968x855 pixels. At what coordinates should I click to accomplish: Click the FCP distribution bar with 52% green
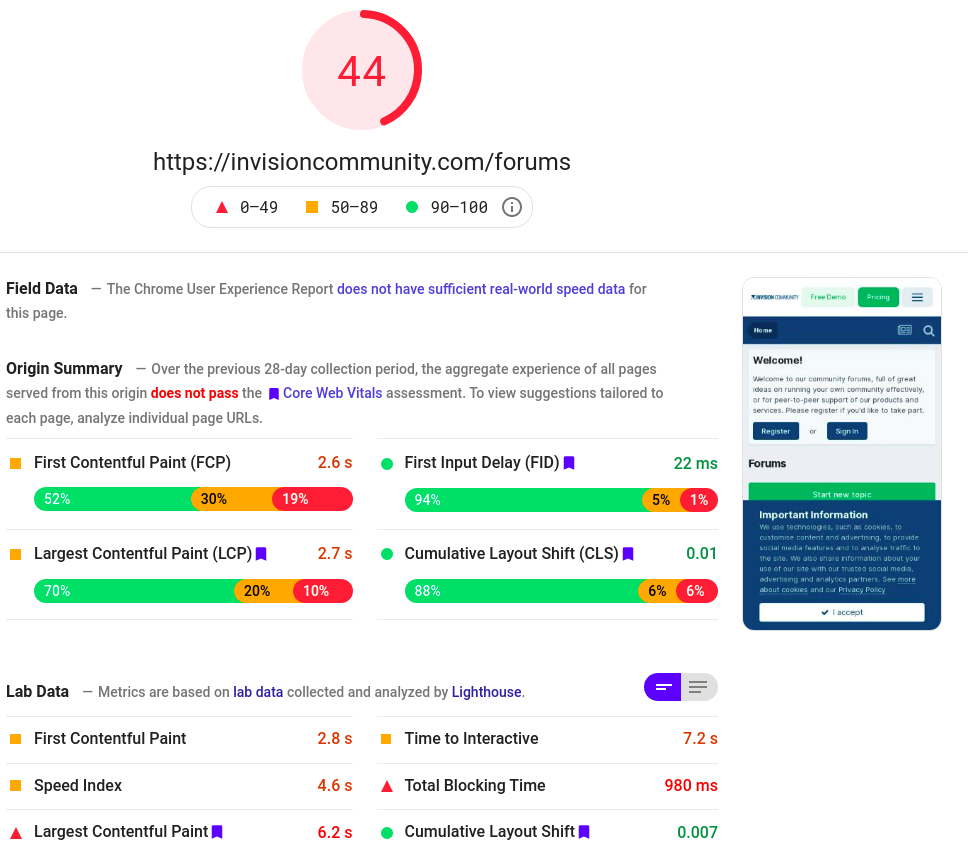click(193, 499)
